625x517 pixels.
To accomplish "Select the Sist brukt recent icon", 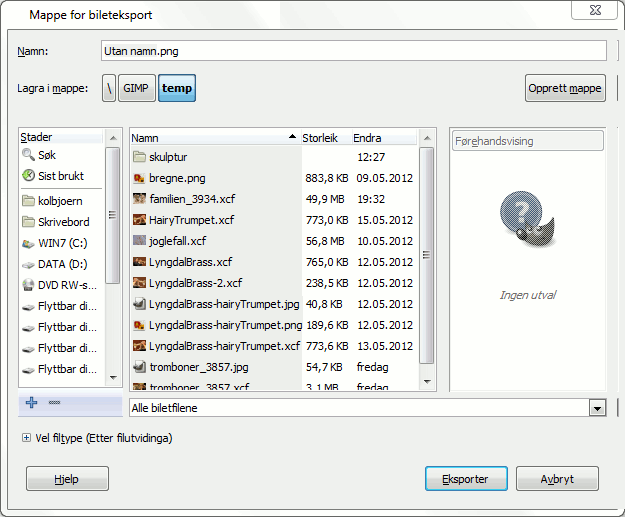I will click(28, 176).
